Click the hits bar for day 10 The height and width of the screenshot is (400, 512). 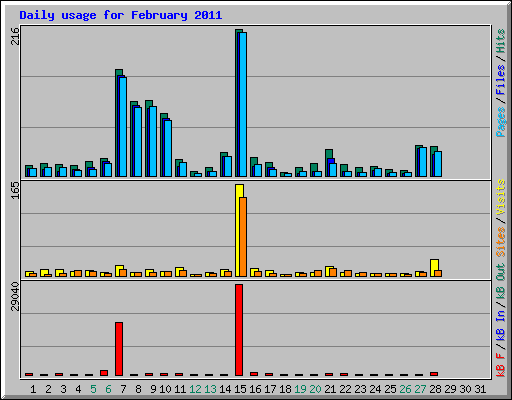162,145
